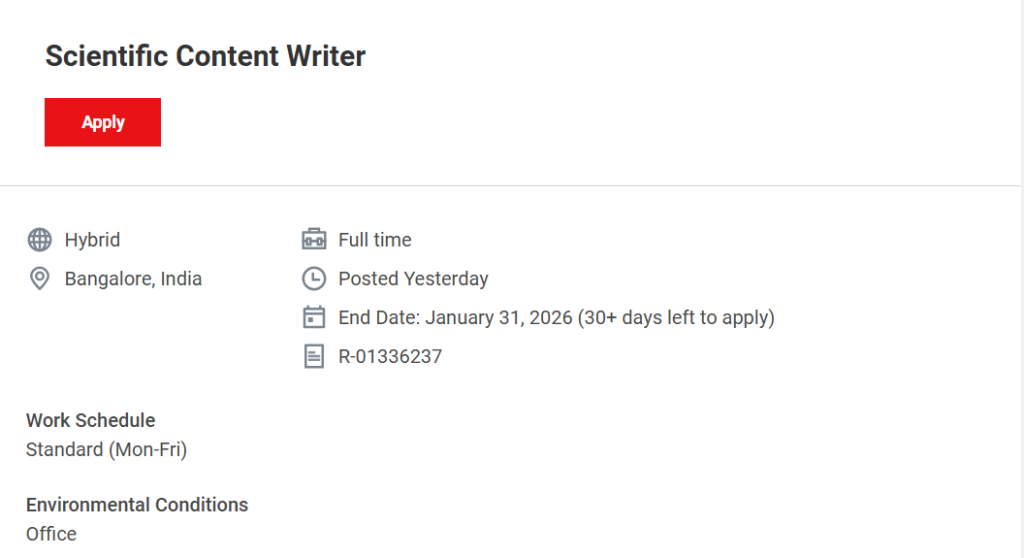Click the Work Schedule heading
Screen dimensions: 1024x558
coord(90,420)
